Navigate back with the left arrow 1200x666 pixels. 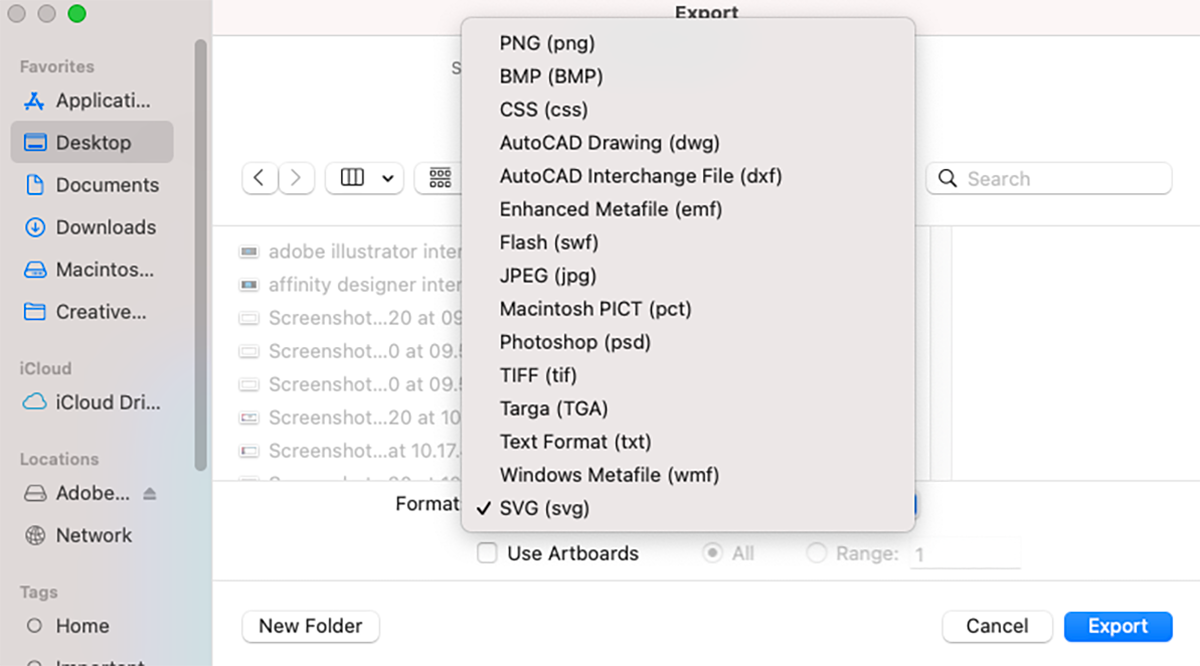259,177
